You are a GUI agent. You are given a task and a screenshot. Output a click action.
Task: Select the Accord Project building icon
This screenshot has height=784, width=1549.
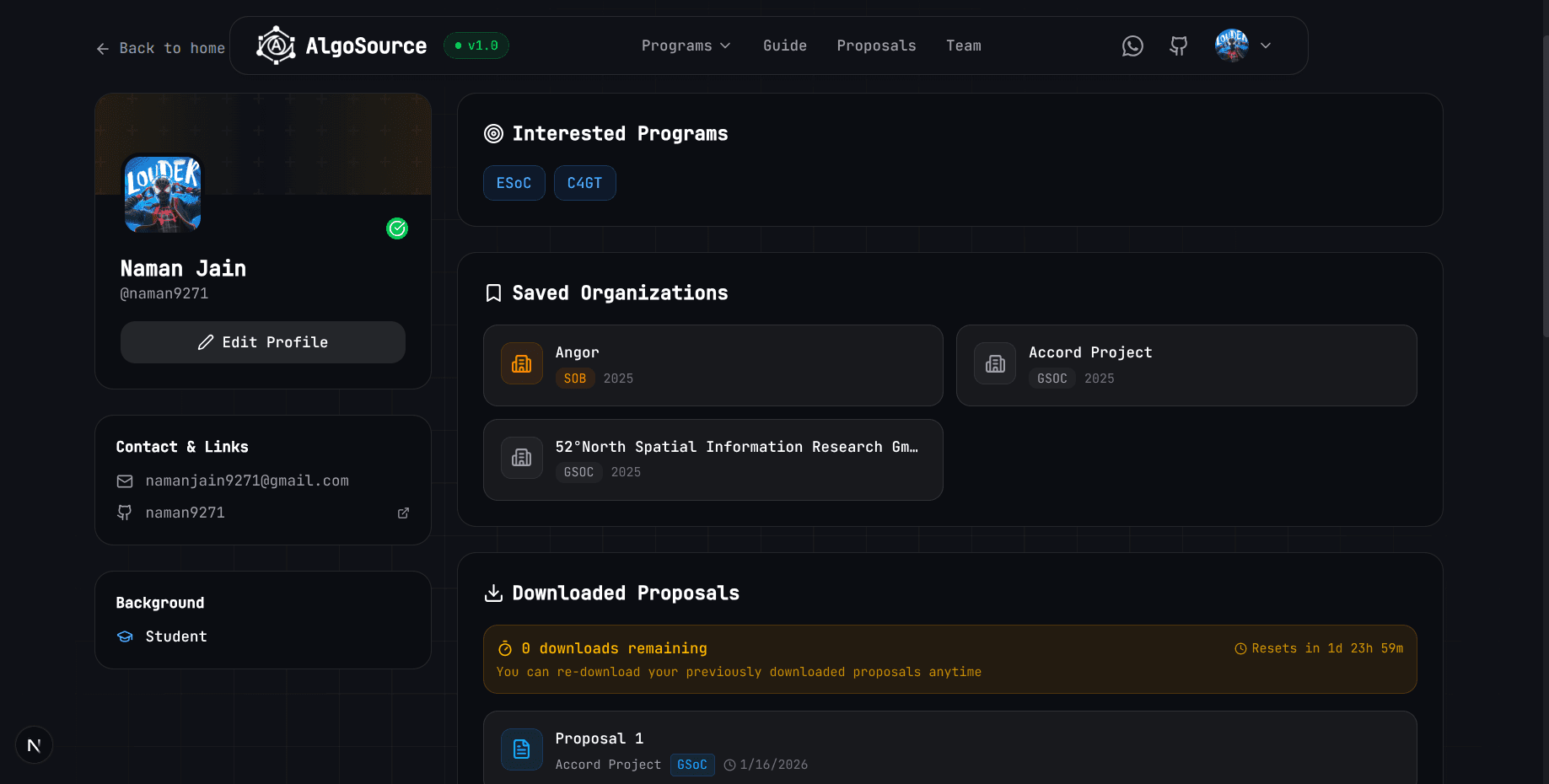(x=995, y=363)
